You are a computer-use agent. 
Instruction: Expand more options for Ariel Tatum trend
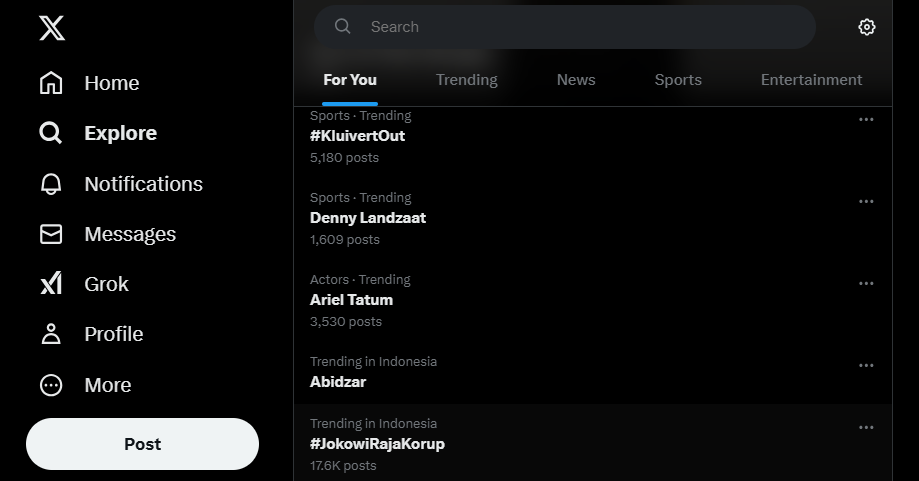pos(866,284)
